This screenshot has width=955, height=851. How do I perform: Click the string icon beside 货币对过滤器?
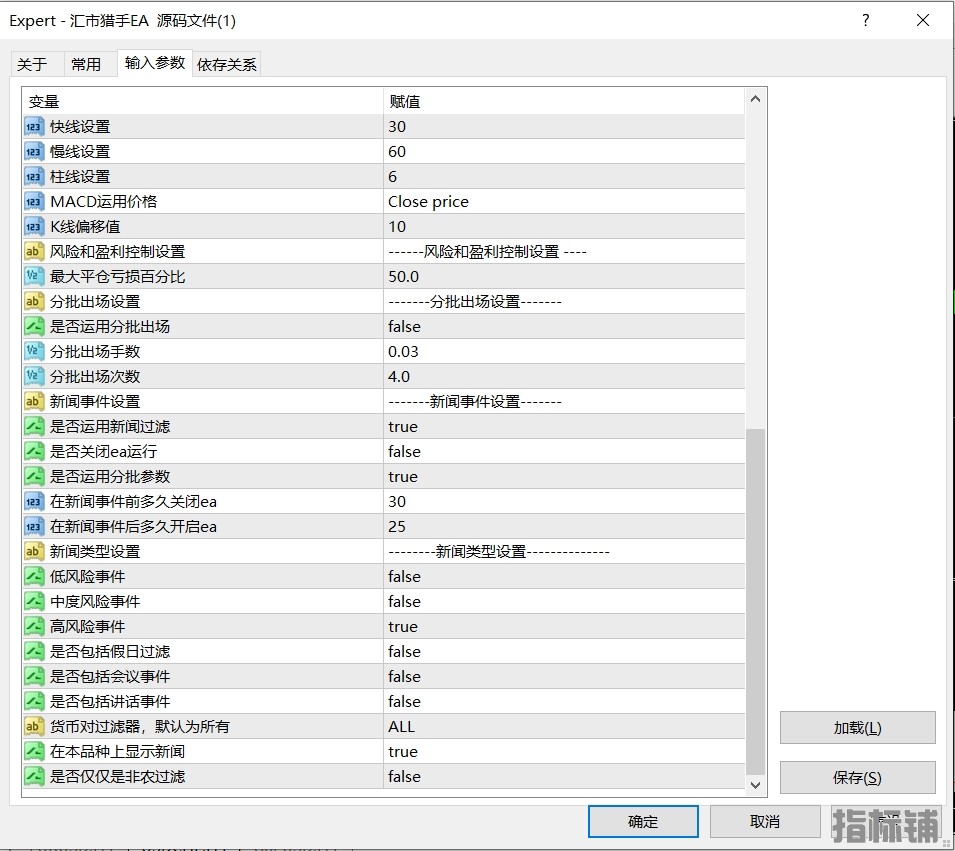point(34,726)
